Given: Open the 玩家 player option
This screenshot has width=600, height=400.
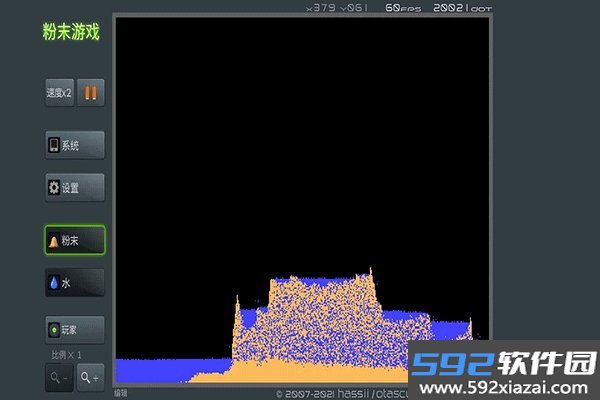Looking at the screenshot, I should pyautogui.click(x=75, y=330).
